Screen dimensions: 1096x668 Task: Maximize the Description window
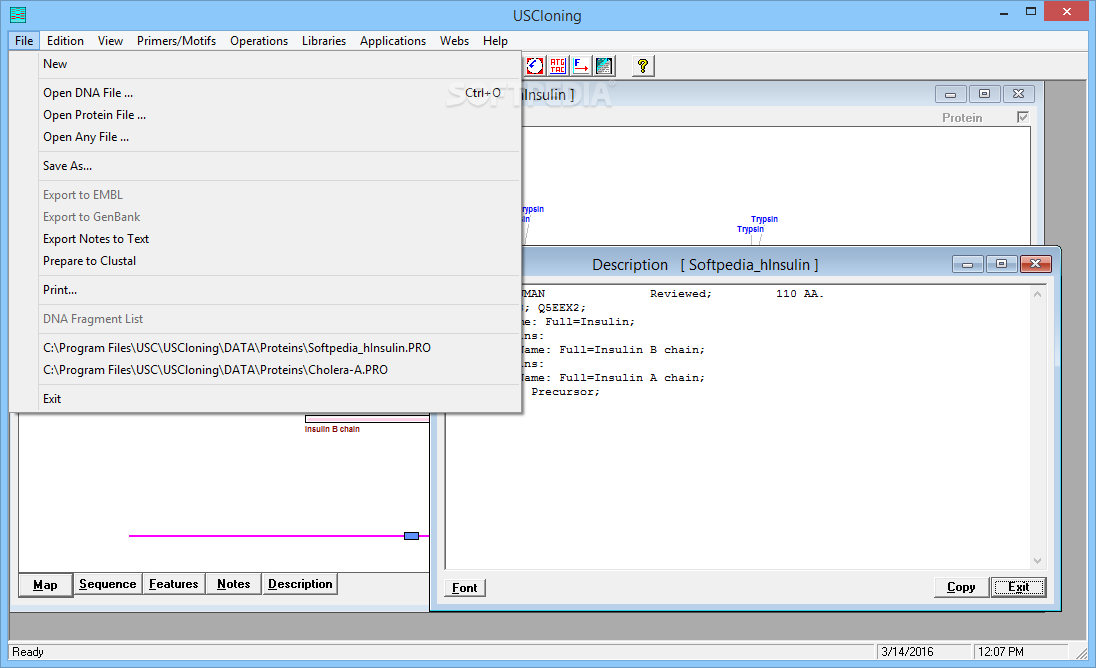click(x=1002, y=263)
